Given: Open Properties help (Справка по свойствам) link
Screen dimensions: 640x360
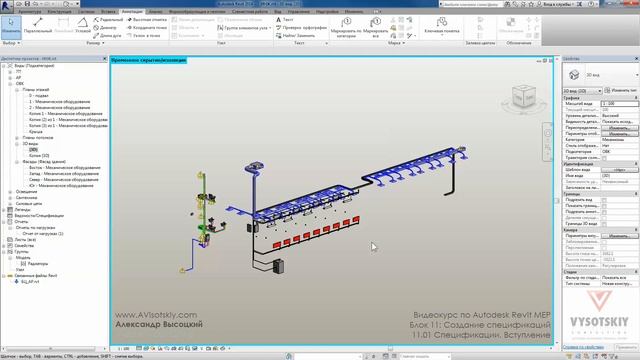Looking at the screenshot, I should click(583, 347).
